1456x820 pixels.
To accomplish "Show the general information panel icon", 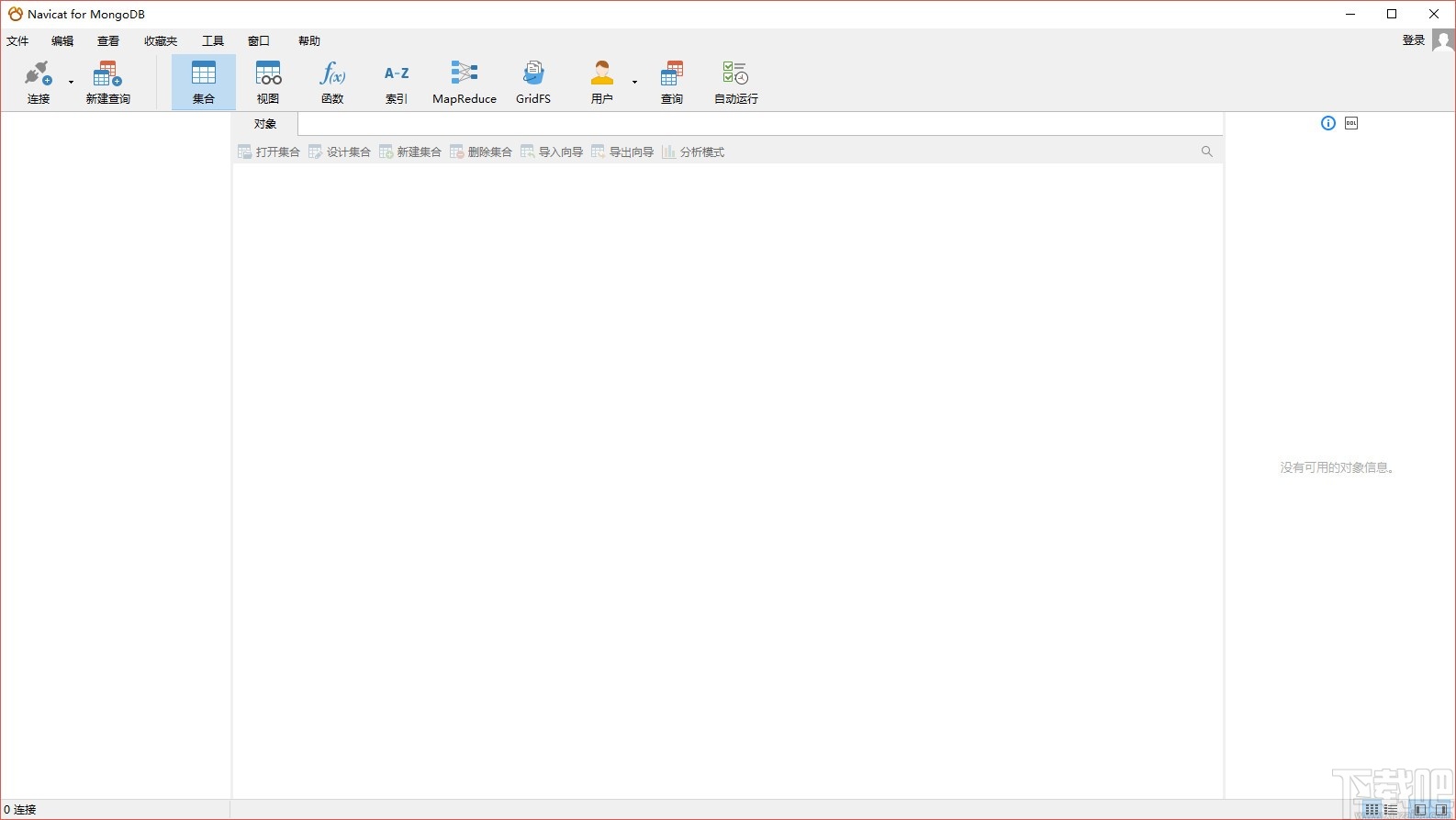I will pos(1328,123).
